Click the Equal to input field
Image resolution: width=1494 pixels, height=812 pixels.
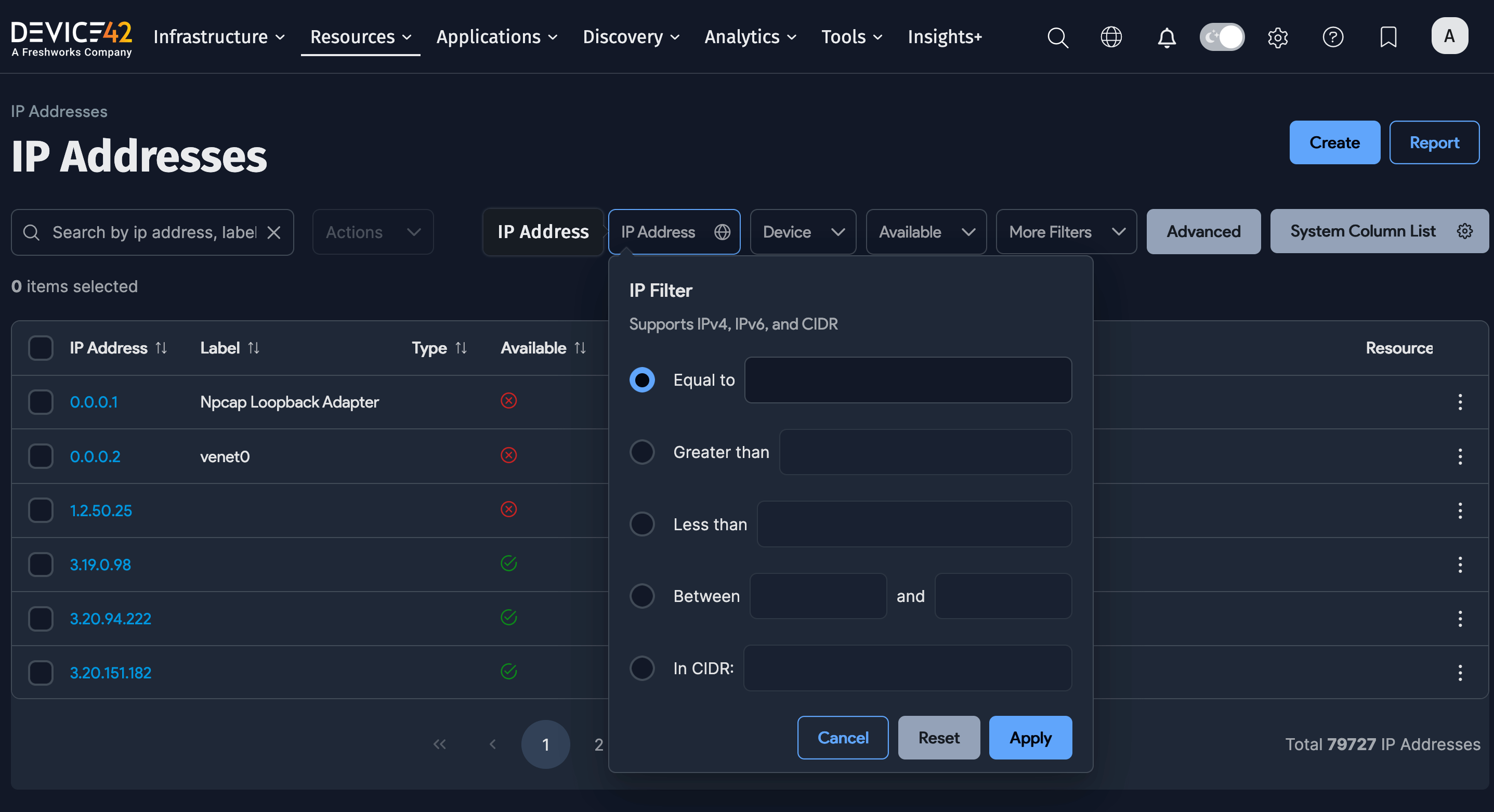click(908, 380)
